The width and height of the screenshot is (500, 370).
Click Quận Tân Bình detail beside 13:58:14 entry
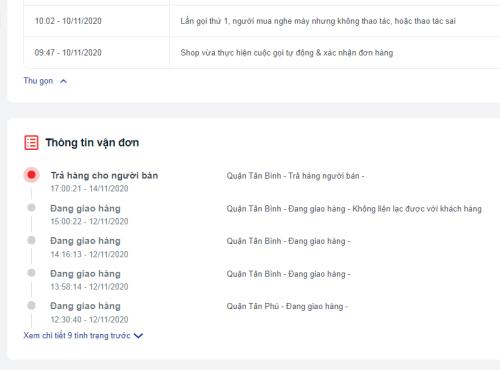tap(288, 274)
